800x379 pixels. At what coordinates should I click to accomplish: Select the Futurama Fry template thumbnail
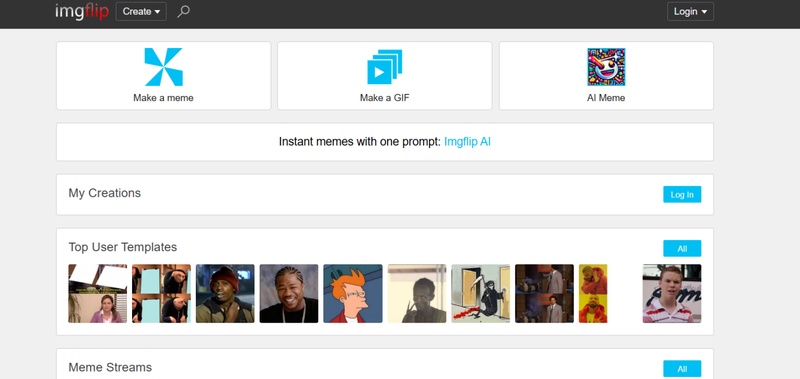pyautogui.click(x=353, y=293)
